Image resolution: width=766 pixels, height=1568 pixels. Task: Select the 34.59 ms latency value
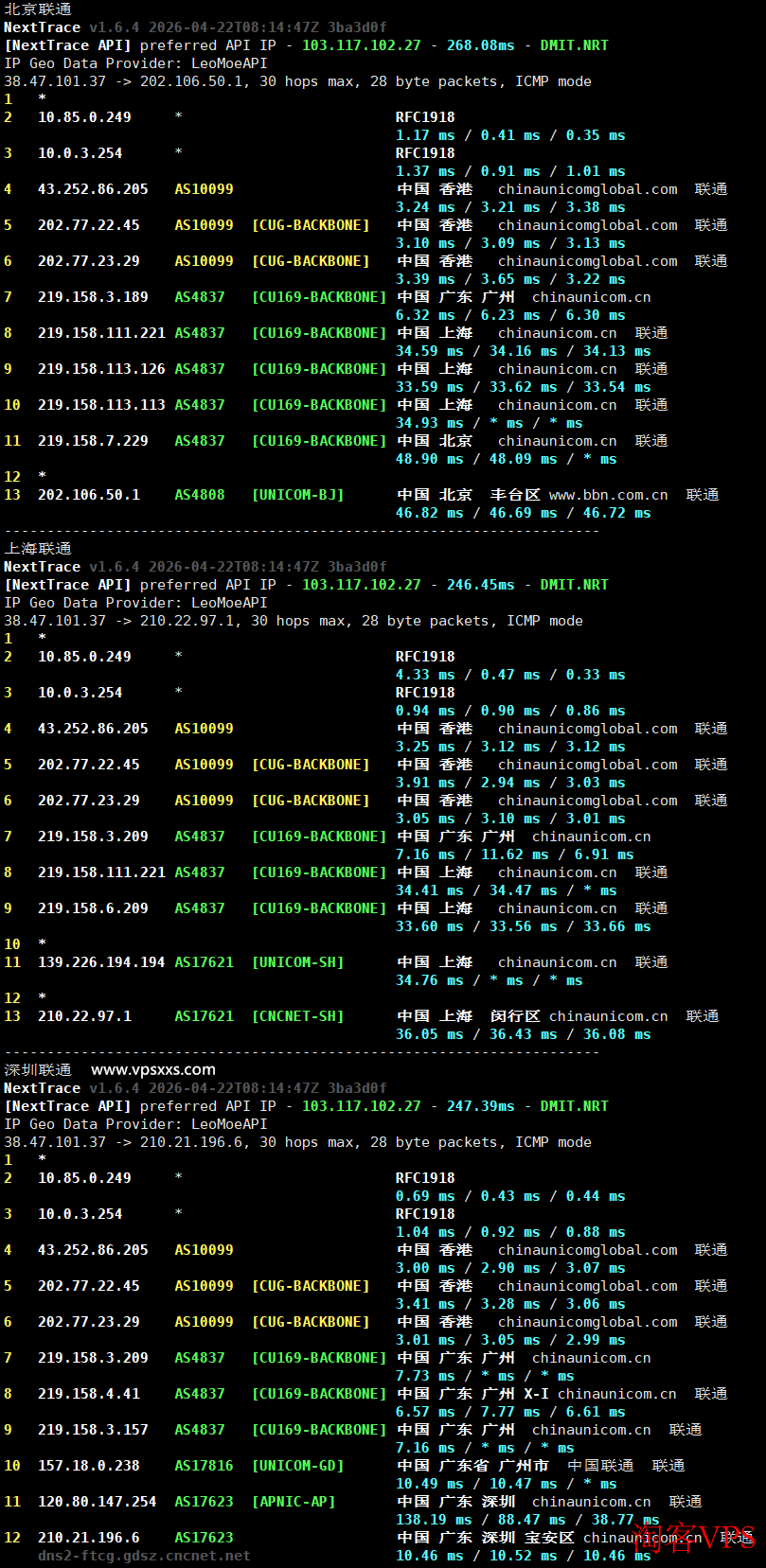(430, 351)
